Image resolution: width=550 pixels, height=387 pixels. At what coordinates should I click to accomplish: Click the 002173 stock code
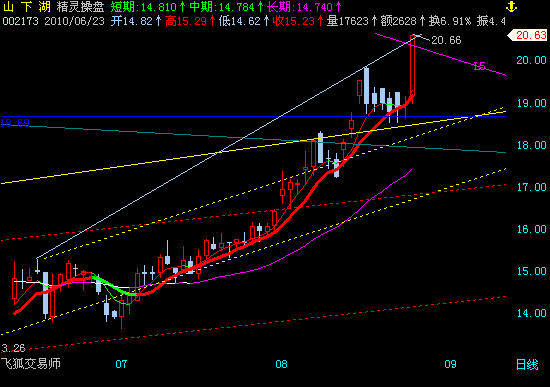pos(20,21)
